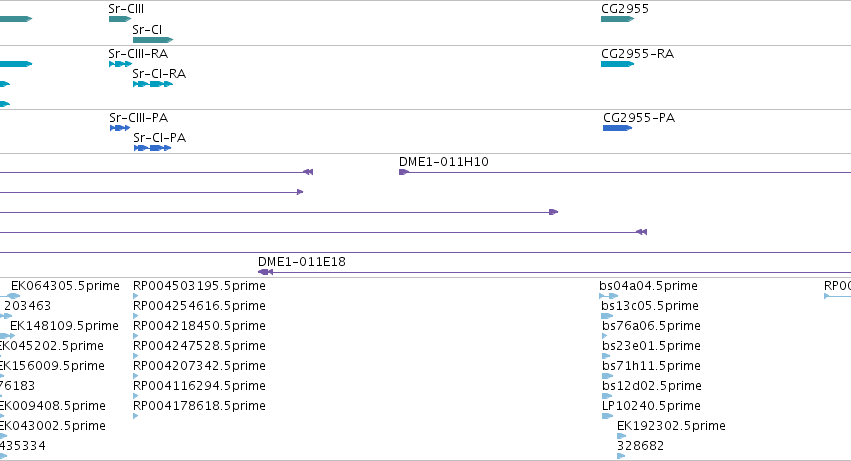
Task: Click the Sr-CI-RA transcript glyph
Action: tap(153, 84)
